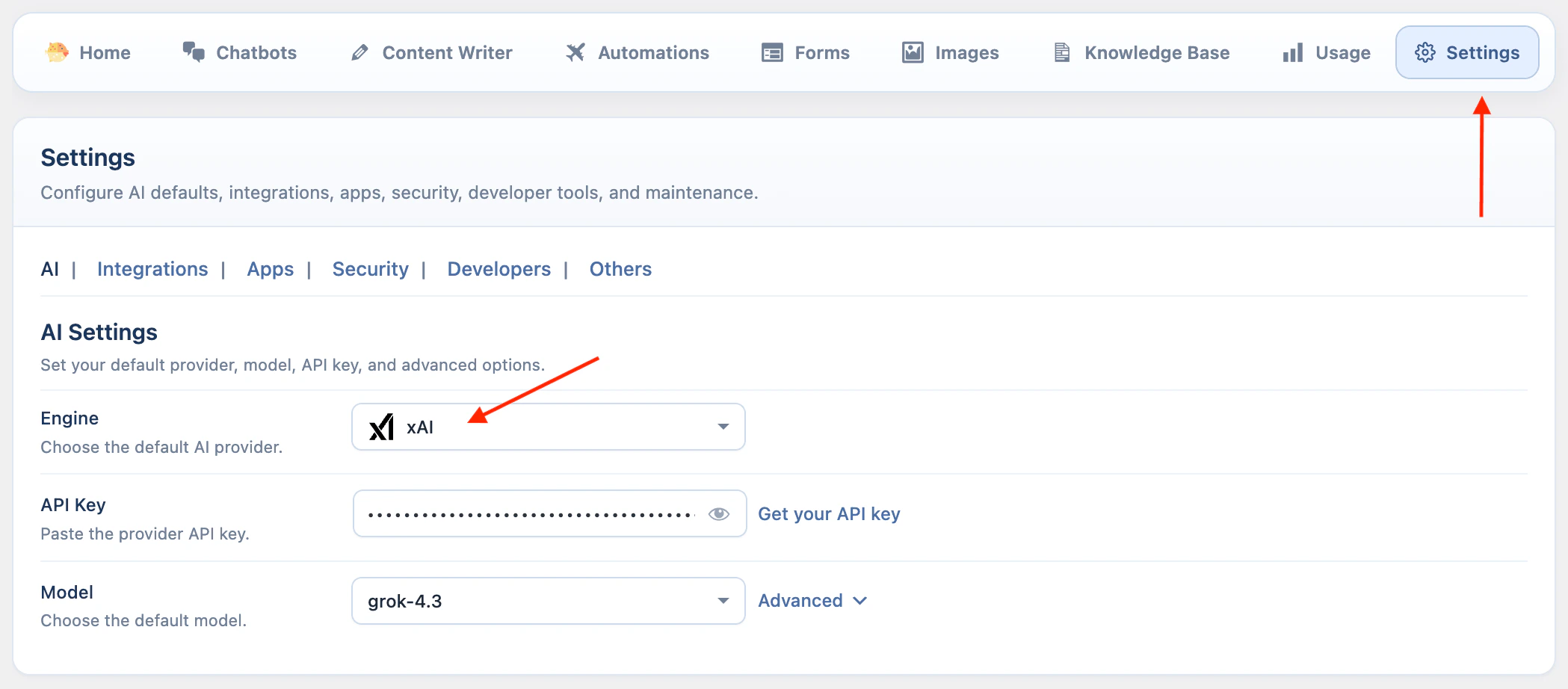This screenshot has height=689, width=1568.
Task: Follow the Get your API key link
Action: click(829, 514)
